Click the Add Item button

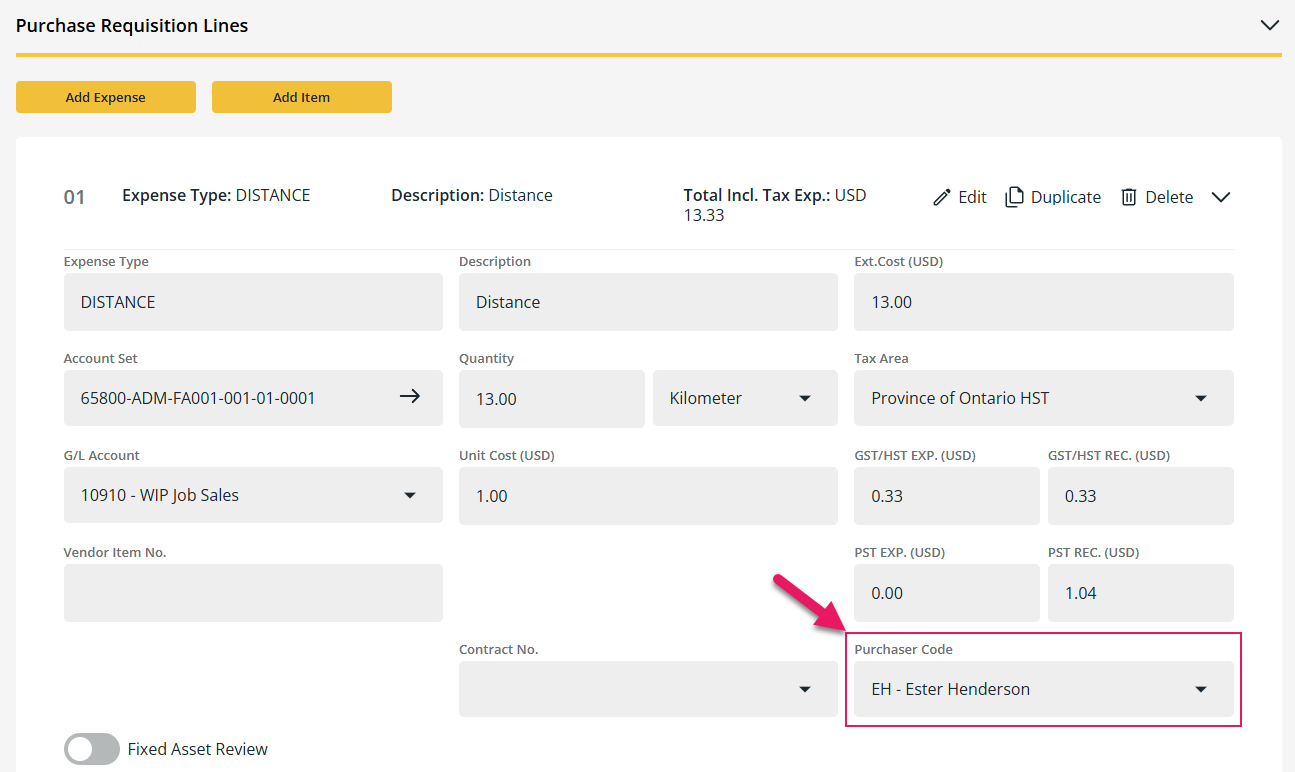[302, 97]
